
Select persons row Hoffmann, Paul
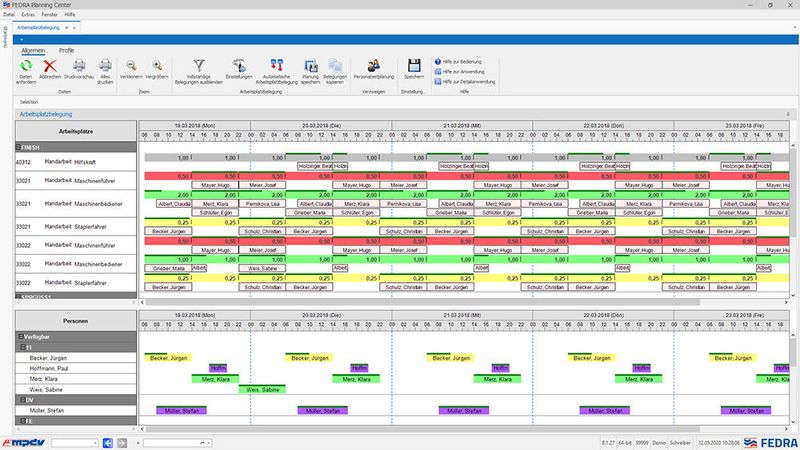pos(76,368)
